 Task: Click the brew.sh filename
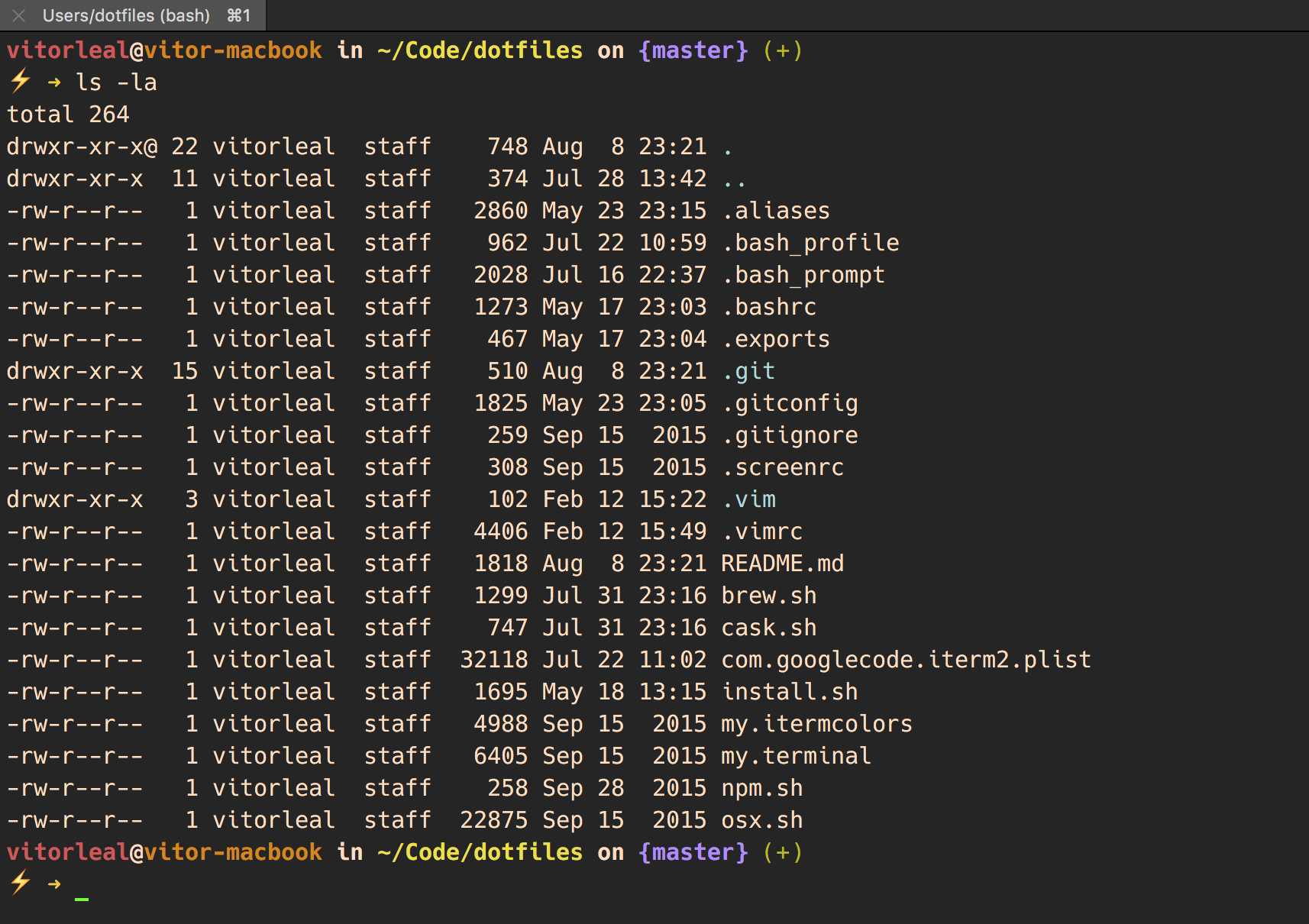pos(769,596)
